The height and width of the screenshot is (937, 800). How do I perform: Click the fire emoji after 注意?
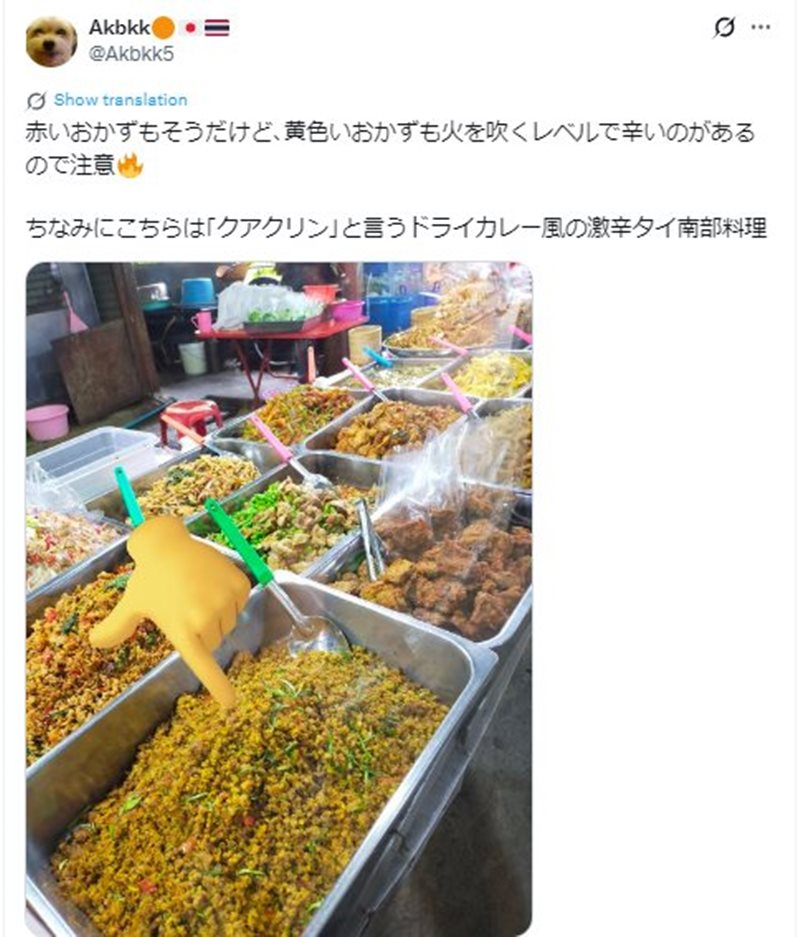point(130,166)
